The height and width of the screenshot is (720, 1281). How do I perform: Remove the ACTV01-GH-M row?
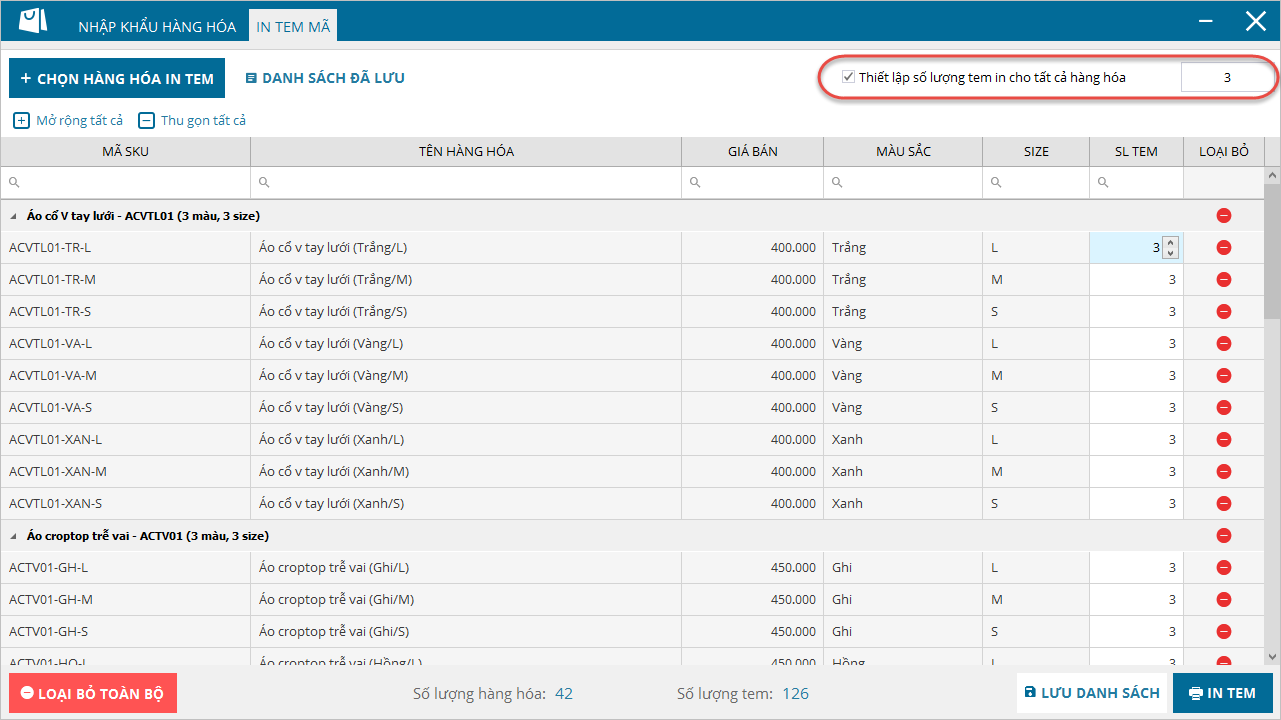point(1223,600)
